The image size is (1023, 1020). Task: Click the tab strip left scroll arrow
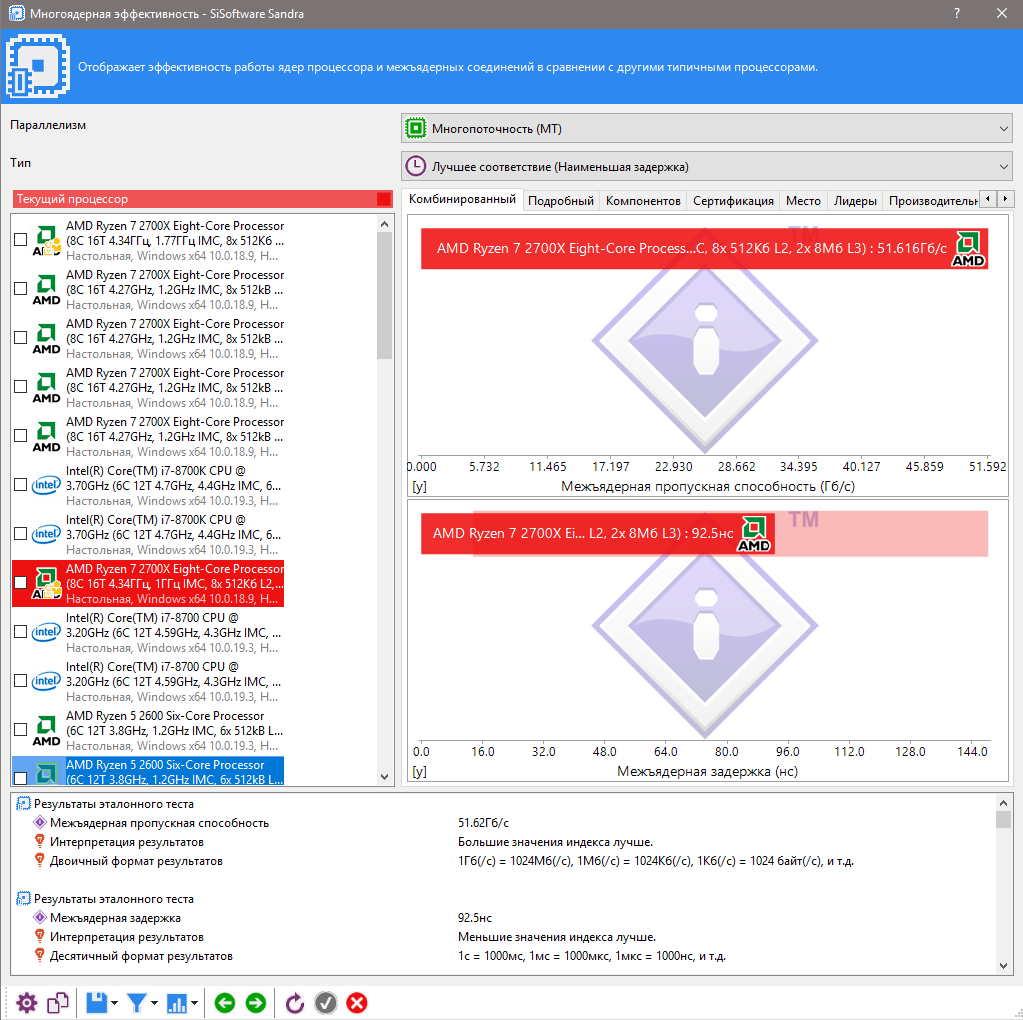988,198
